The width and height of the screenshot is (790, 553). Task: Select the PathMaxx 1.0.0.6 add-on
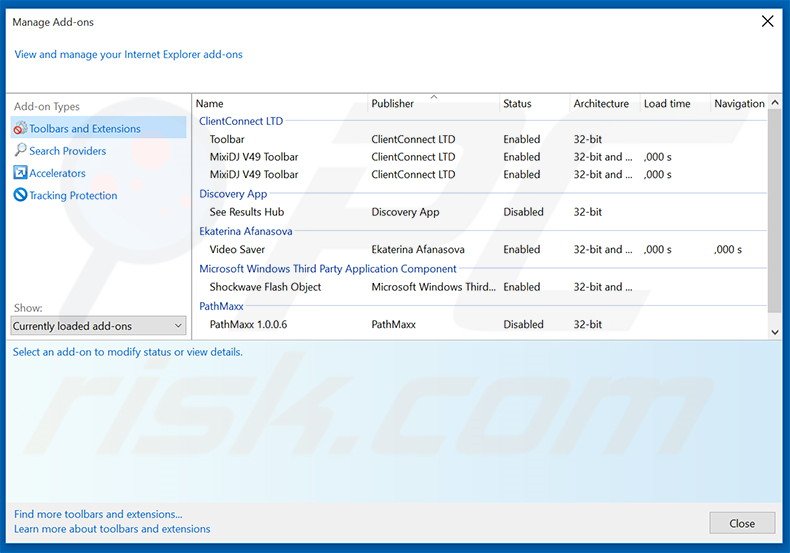pyautogui.click(x=481, y=324)
